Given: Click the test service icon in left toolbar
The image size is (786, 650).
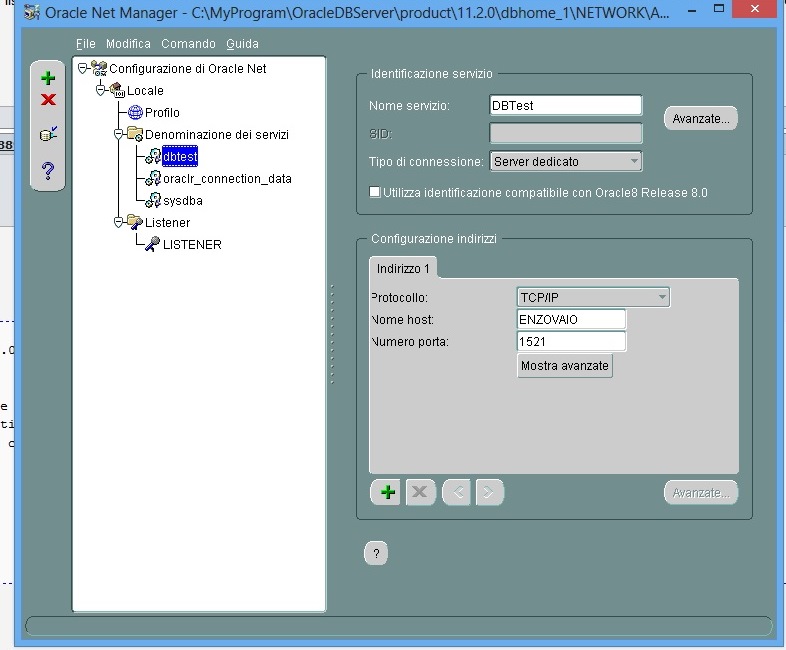Looking at the screenshot, I should pos(48,134).
